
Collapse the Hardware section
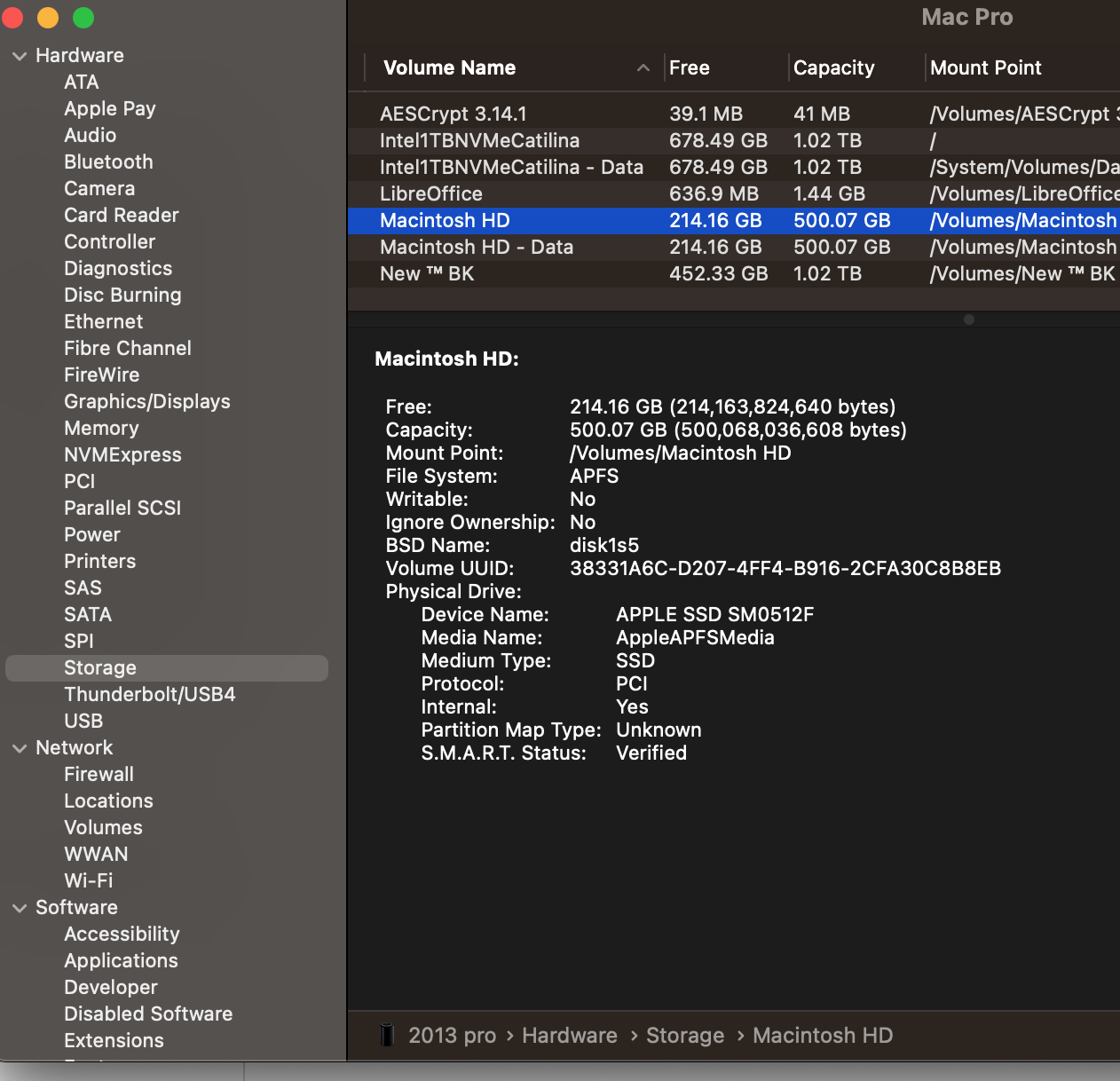point(20,56)
